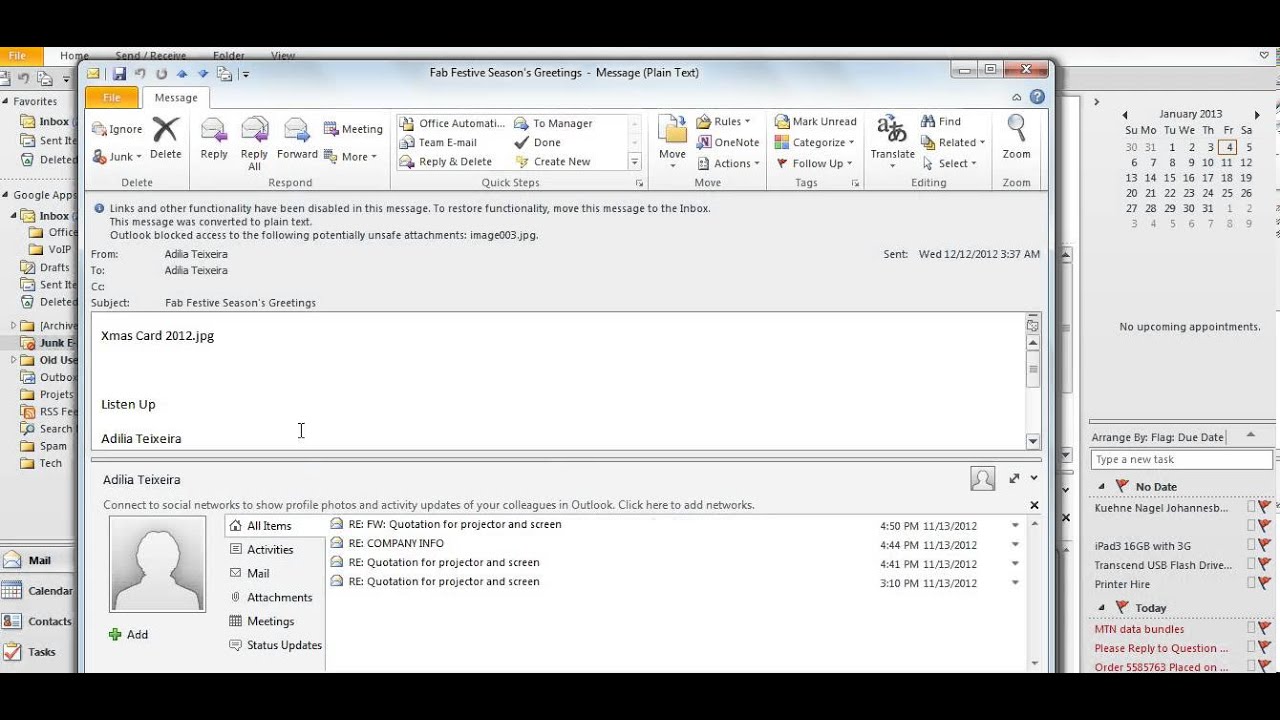Viewport: 1280px width, 720px height.
Task: Run the Reply & Delete quick step
Action: coord(446,161)
